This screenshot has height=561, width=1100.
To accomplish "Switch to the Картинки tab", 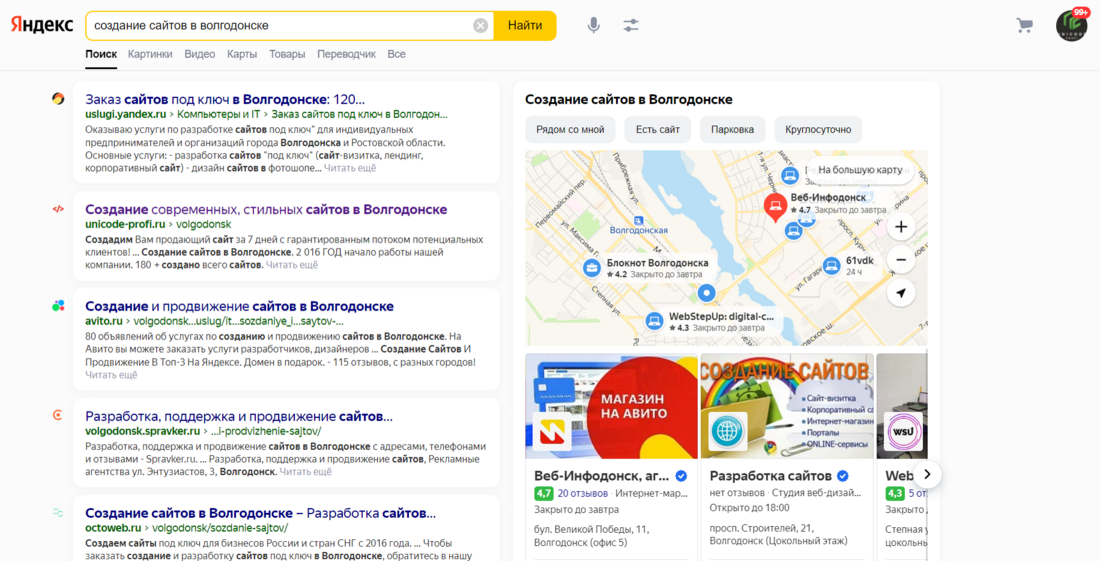I will pos(150,54).
